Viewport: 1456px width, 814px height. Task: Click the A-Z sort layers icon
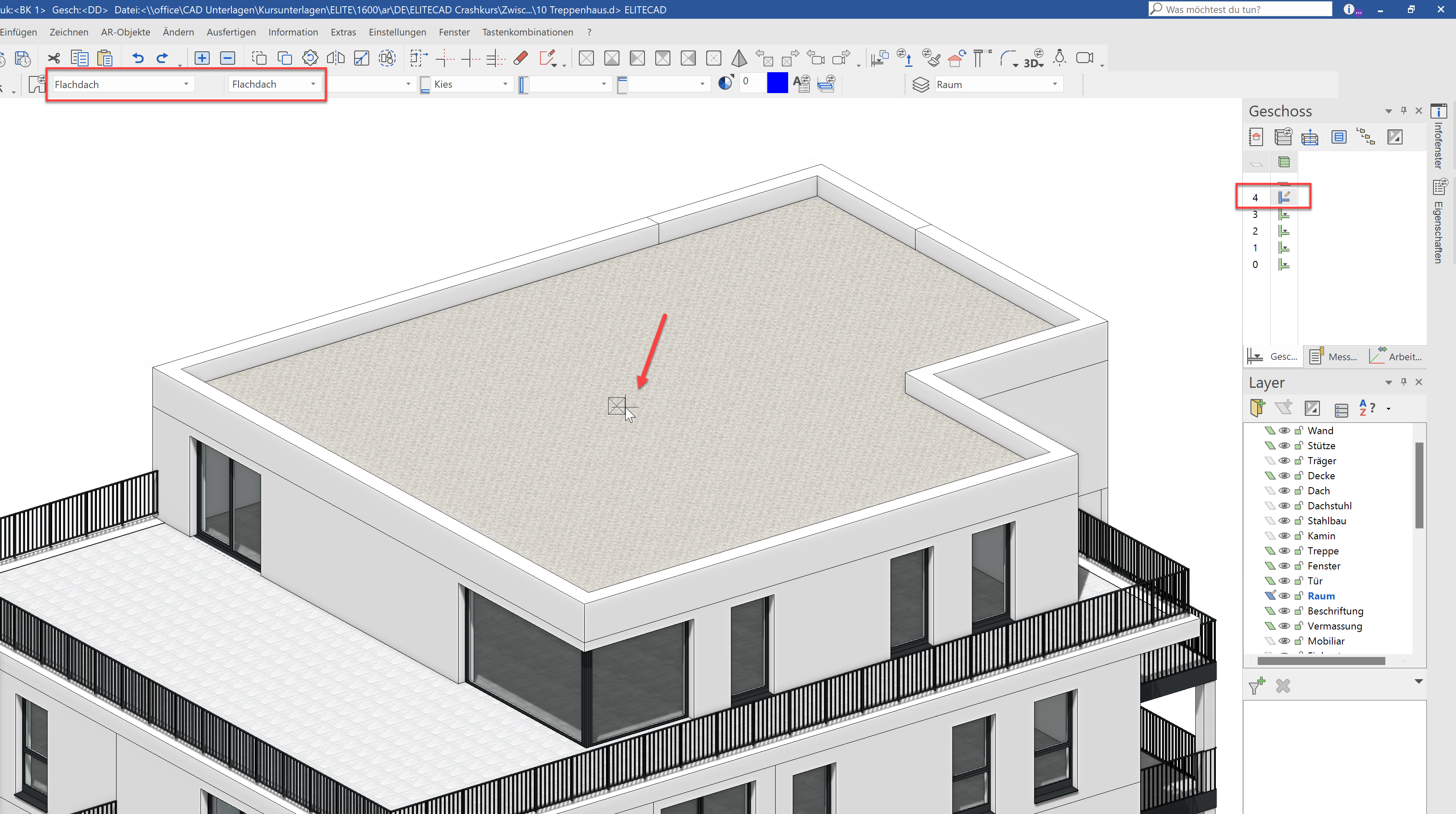coord(1367,408)
